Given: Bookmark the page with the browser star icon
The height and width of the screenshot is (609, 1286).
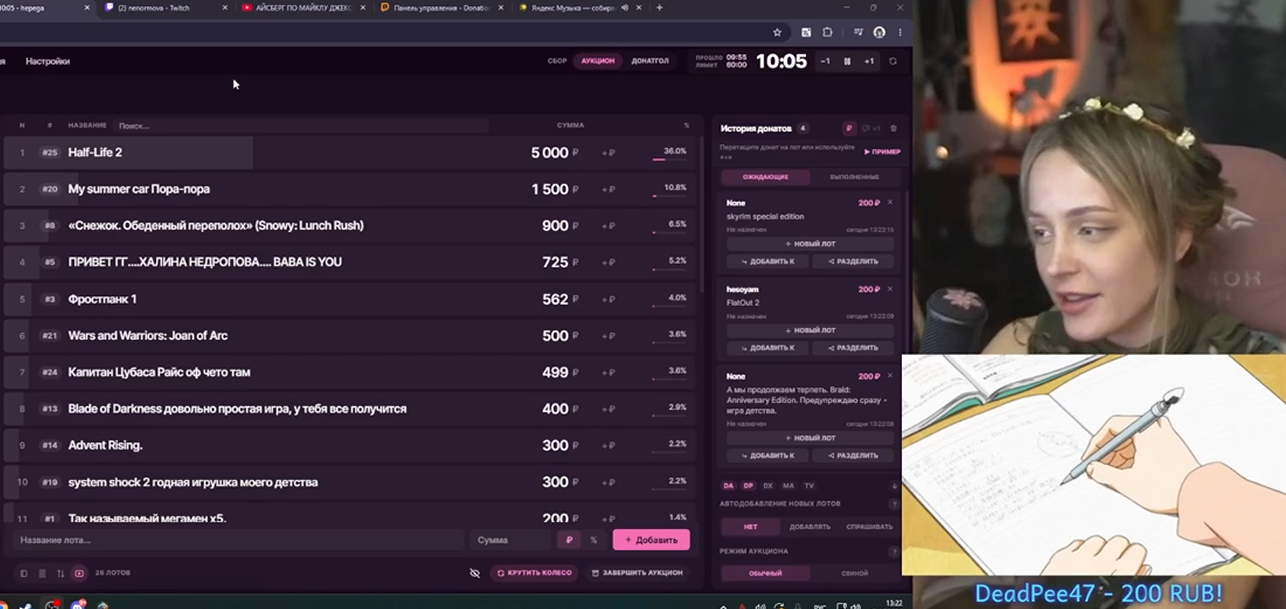Looking at the screenshot, I should [x=777, y=32].
